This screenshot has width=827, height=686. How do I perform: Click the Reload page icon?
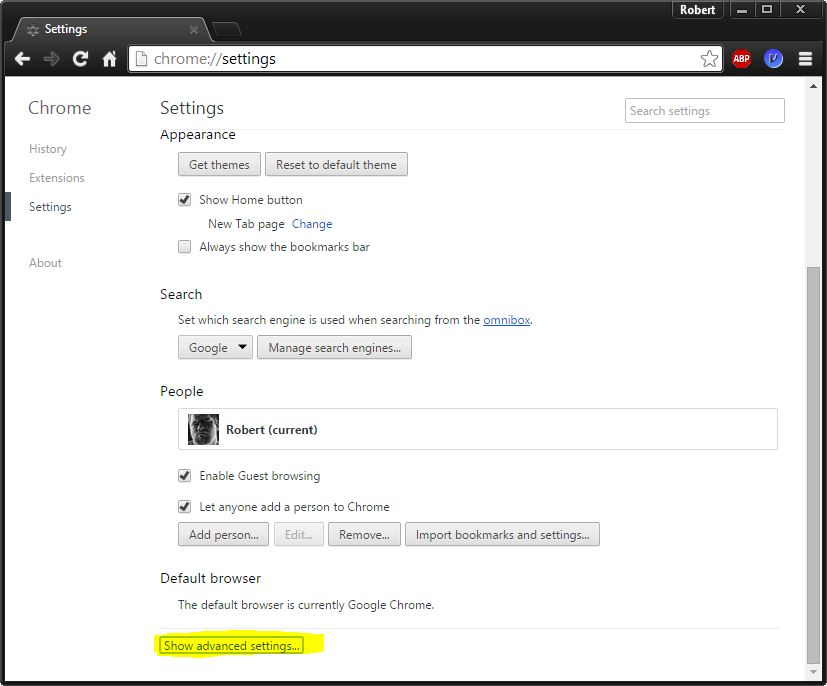click(x=80, y=59)
